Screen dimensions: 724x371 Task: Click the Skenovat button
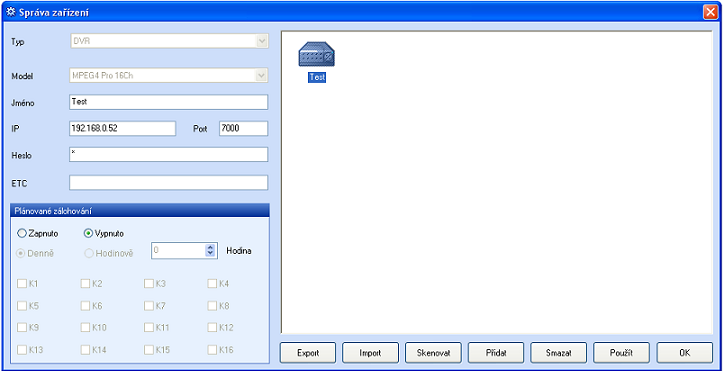click(x=433, y=353)
